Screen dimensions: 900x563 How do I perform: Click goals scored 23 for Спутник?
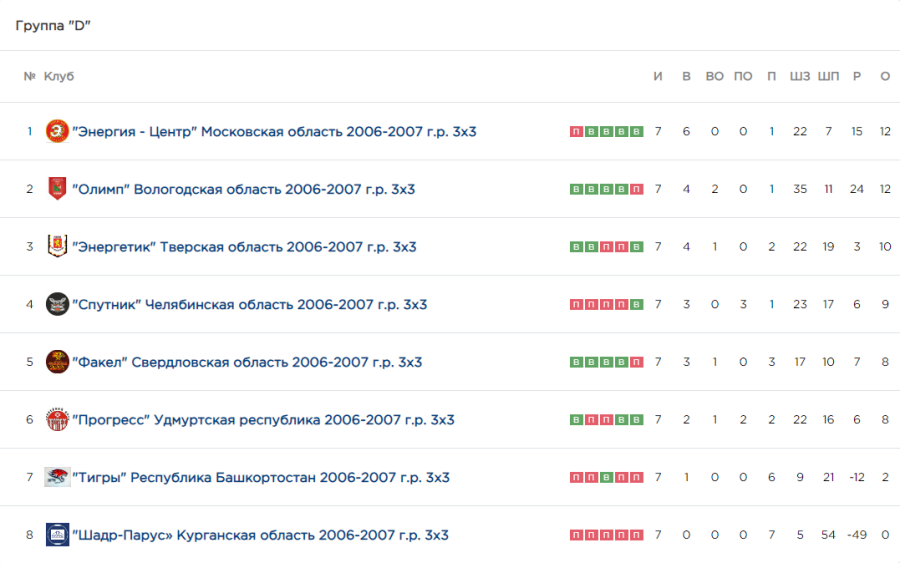click(x=800, y=304)
